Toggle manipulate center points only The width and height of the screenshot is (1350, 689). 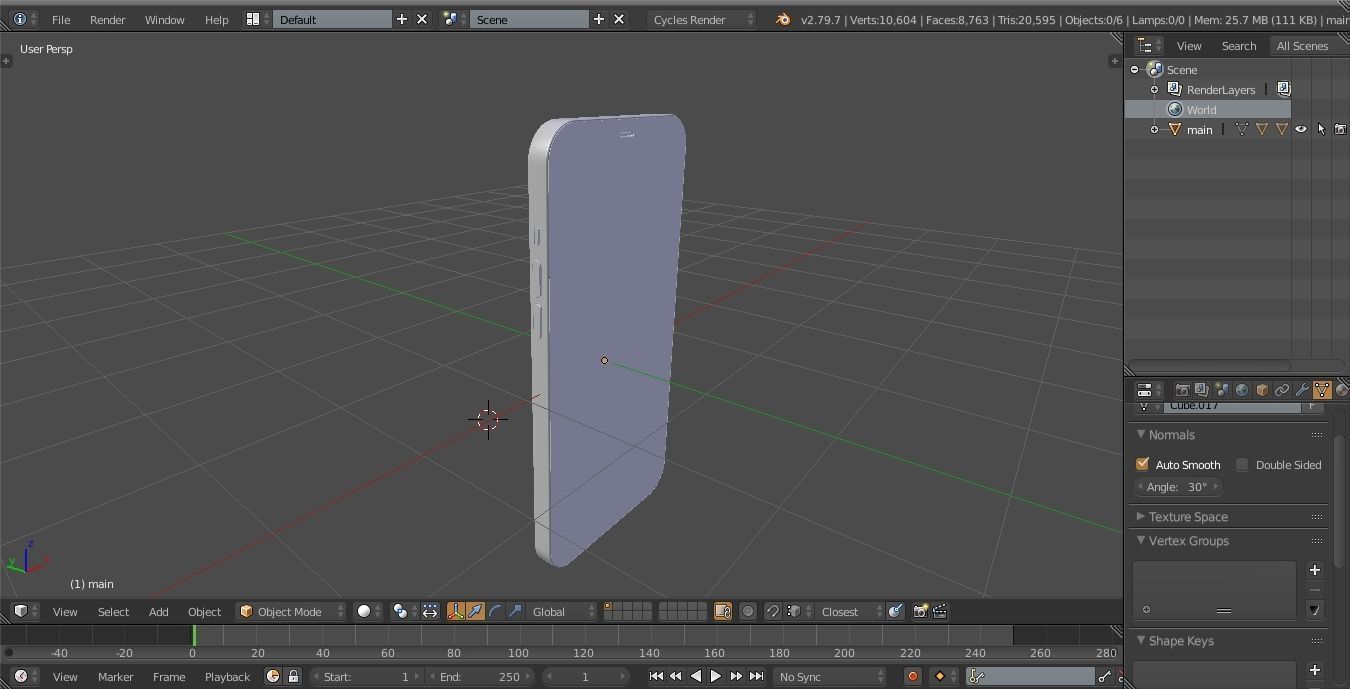pos(430,611)
